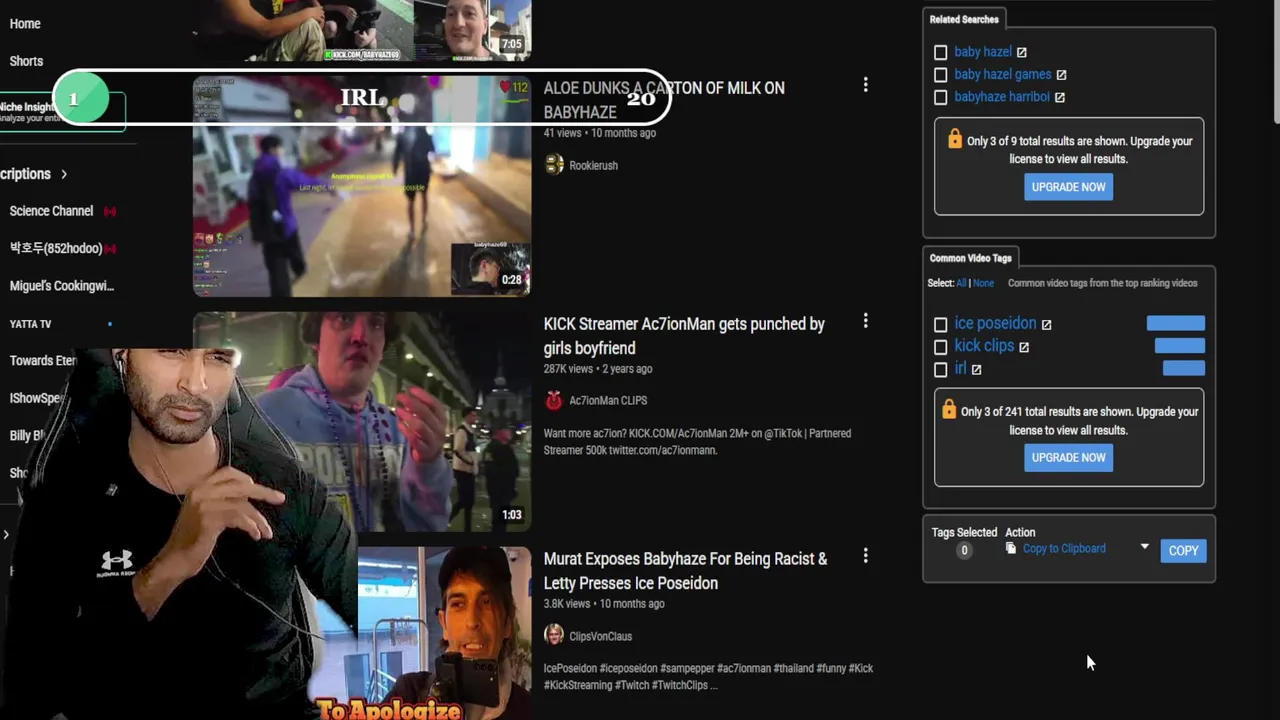Image resolution: width=1280 pixels, height=720 pixels.
Task: Open YATTA TV subscription
Action: 30,324
